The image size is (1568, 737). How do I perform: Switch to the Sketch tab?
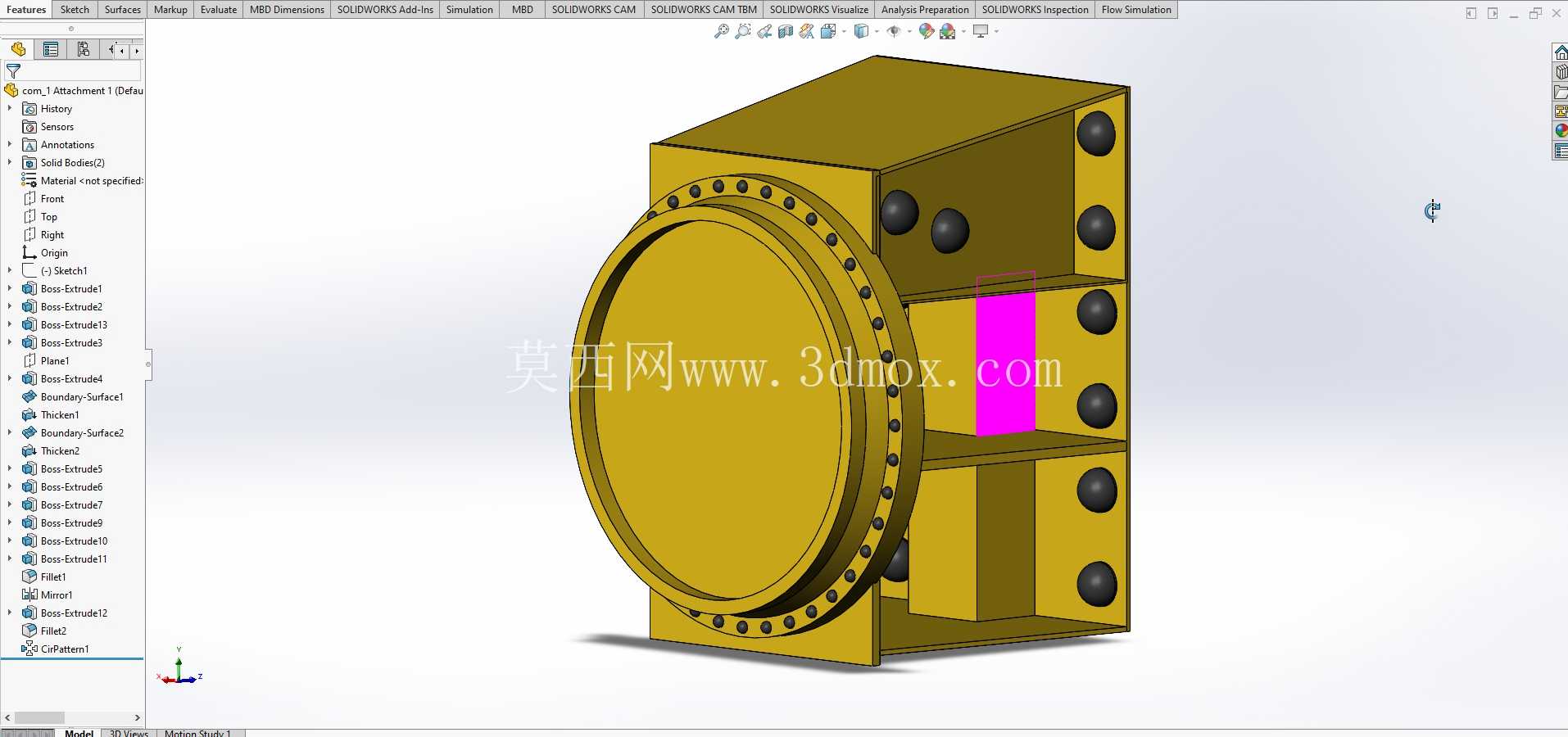(75, 10)
